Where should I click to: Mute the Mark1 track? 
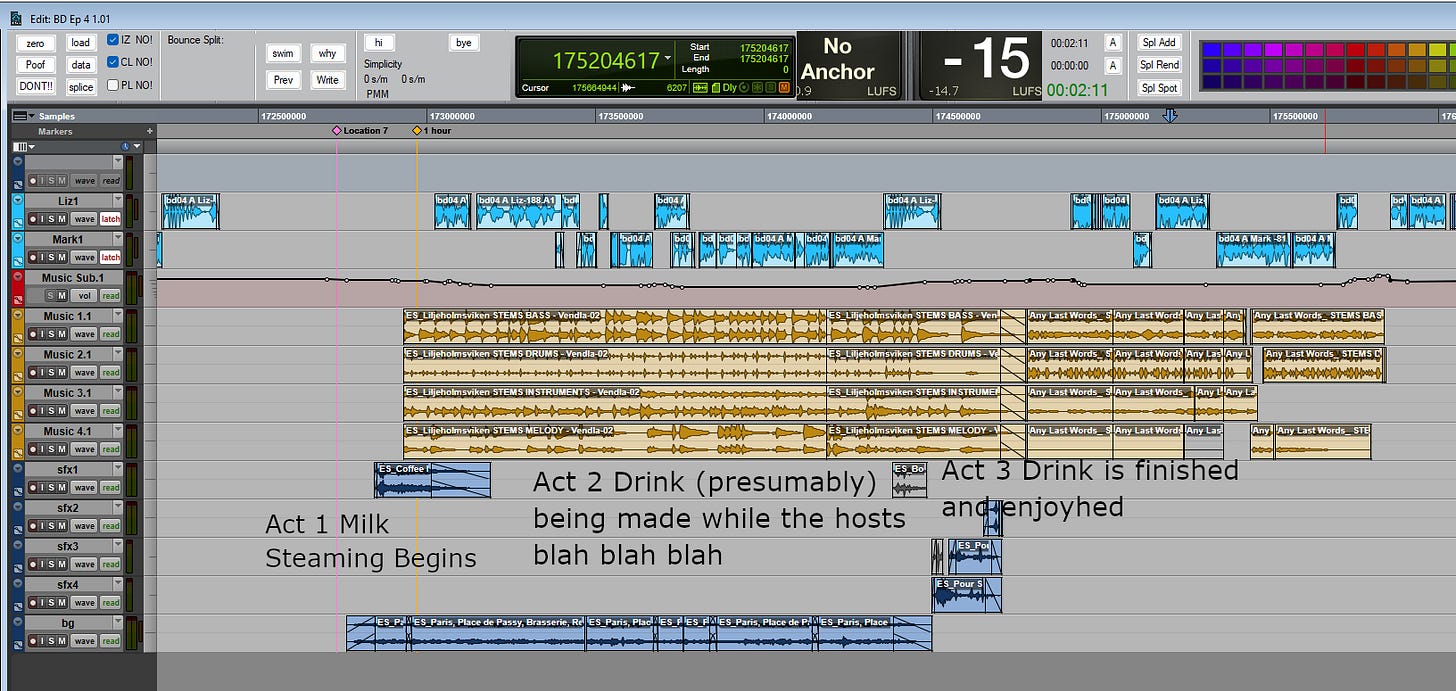pos(62,257)
